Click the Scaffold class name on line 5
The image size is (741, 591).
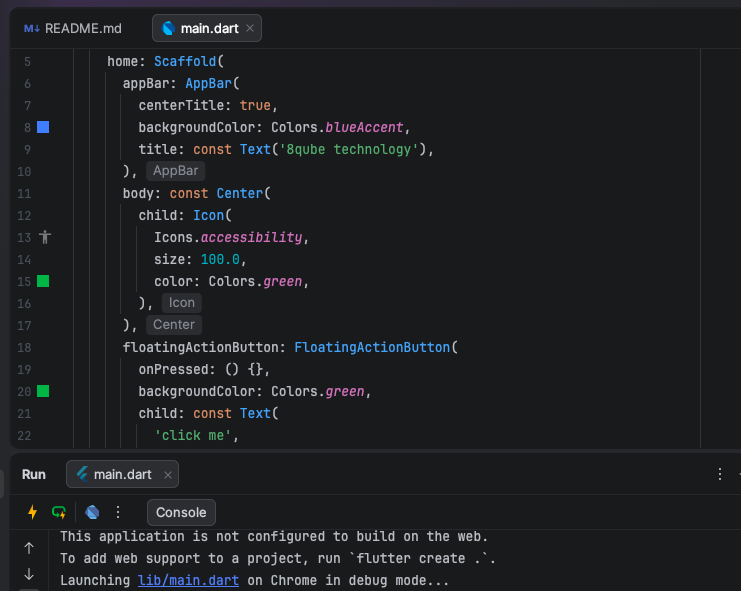click(185, 61)
